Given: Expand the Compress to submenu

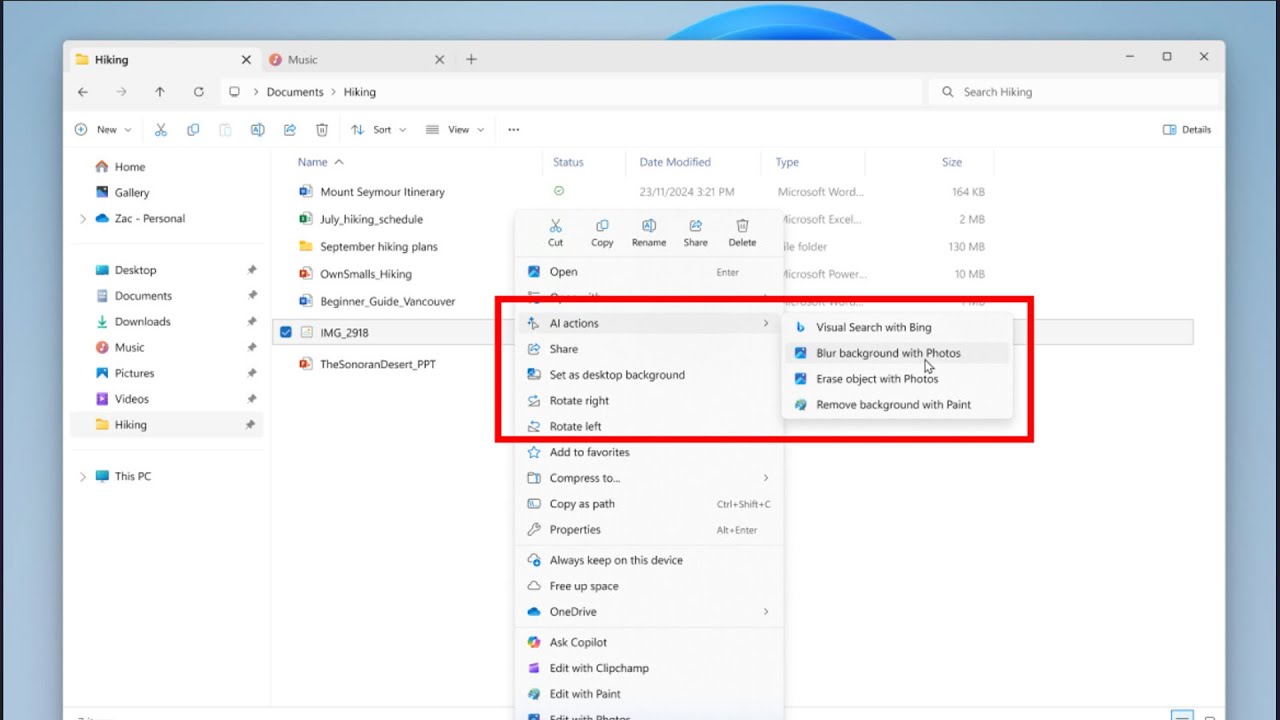Looking at the screenshot, I should coord(647,478).
